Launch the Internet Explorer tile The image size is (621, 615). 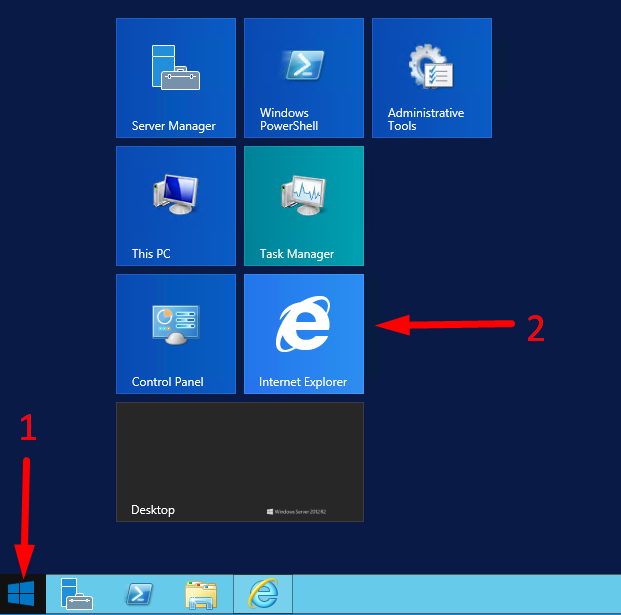click(x=304, y=334)
